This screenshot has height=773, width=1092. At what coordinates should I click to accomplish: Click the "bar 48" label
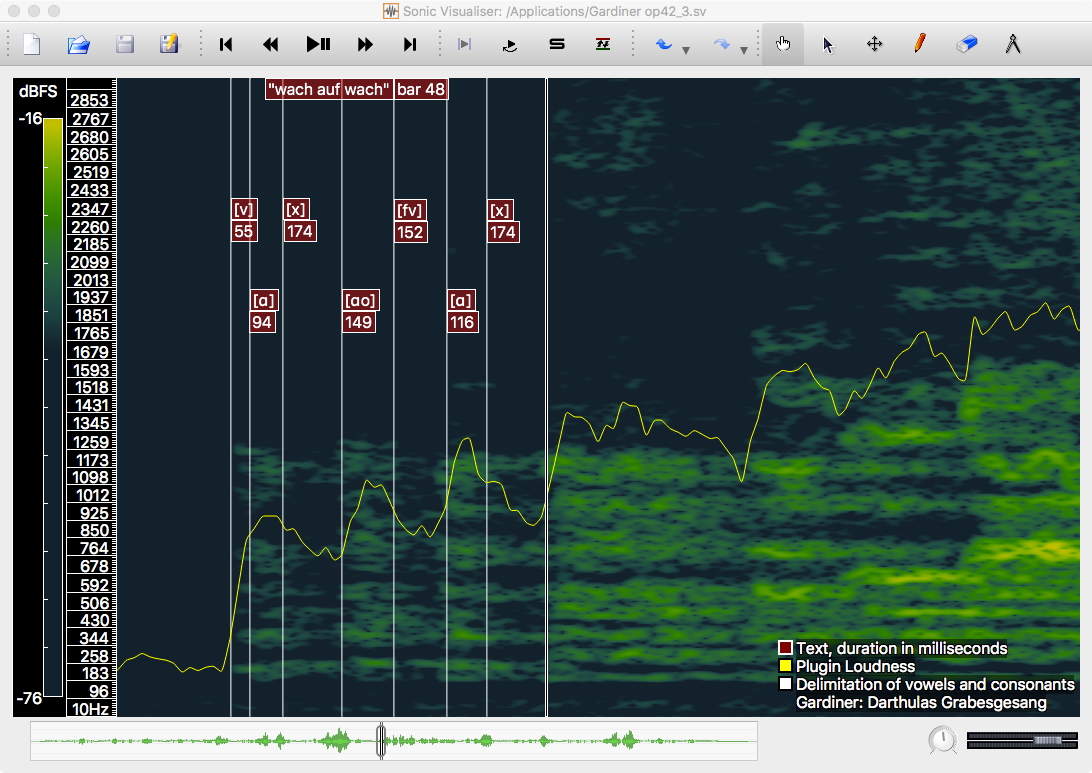tap(421, 89)
